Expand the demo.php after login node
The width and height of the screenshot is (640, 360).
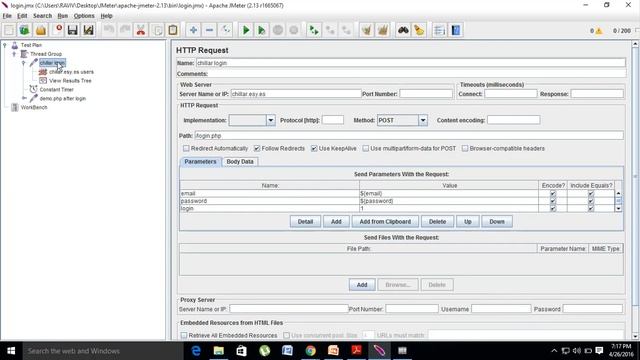click(x=24, y=98)
